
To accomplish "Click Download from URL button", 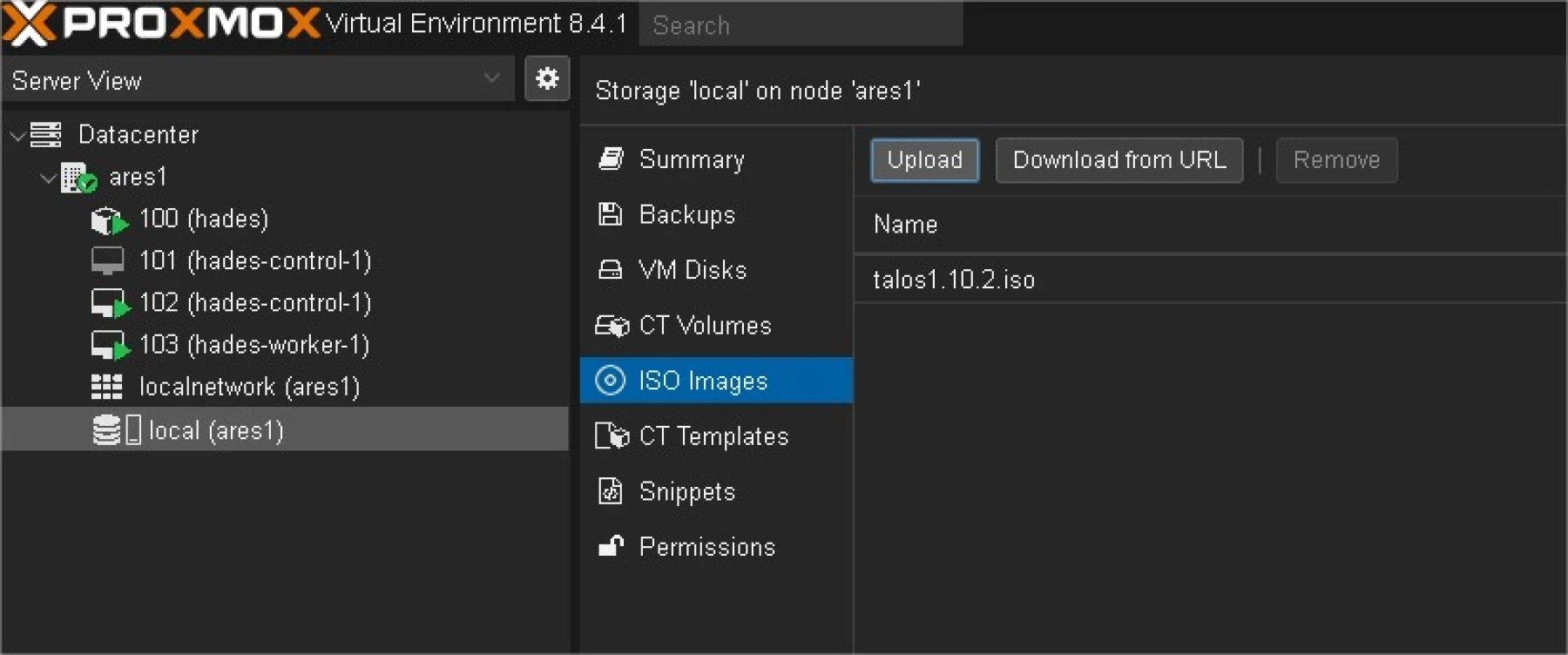I will (1119, 160).
